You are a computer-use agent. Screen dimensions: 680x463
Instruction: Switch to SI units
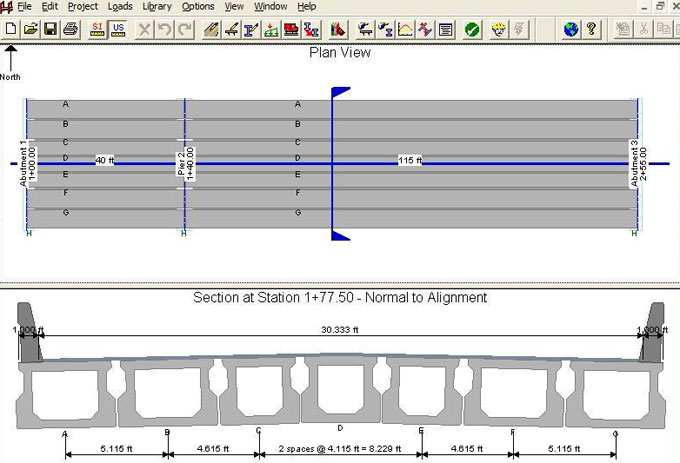click(97, 29)
